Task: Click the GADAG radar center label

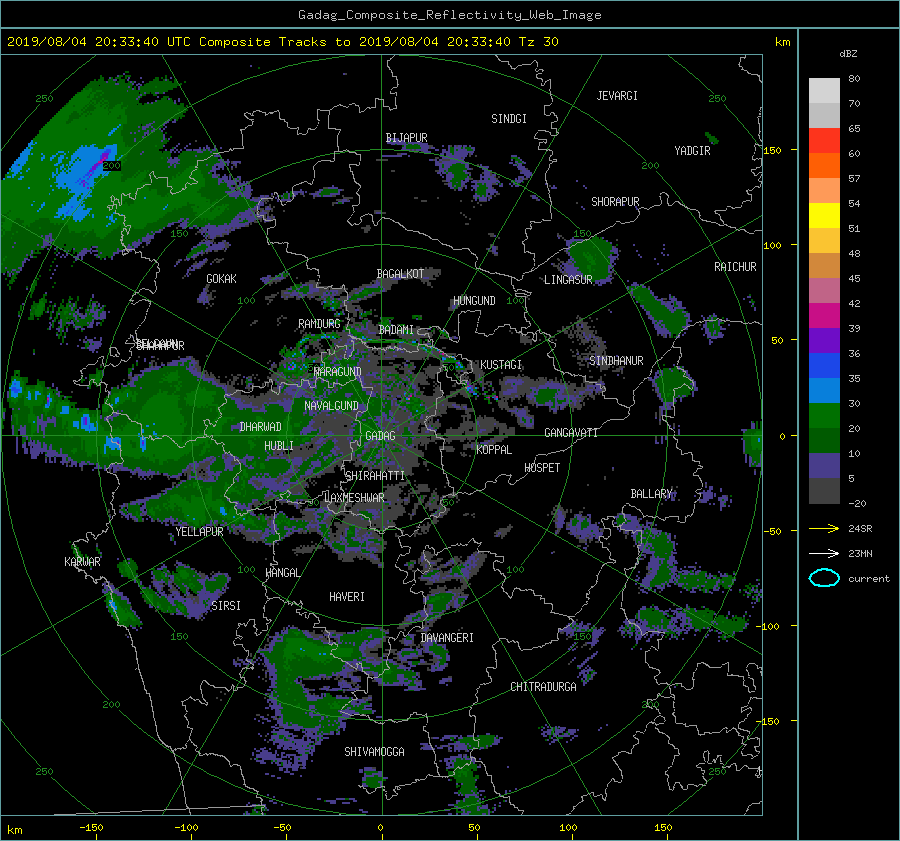Action: (x=381, y=436)
